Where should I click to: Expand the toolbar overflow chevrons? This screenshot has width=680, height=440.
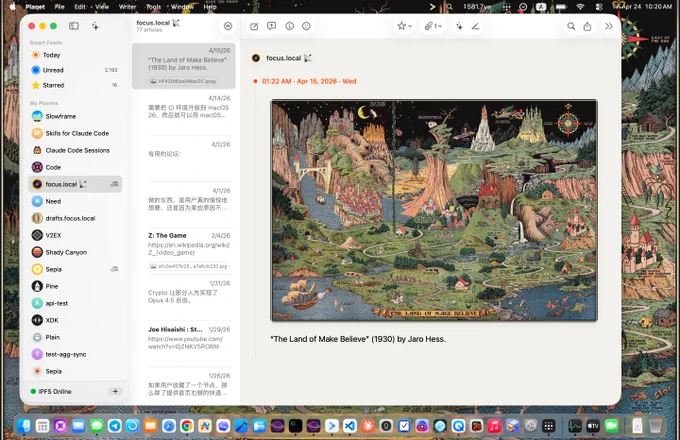608,26
